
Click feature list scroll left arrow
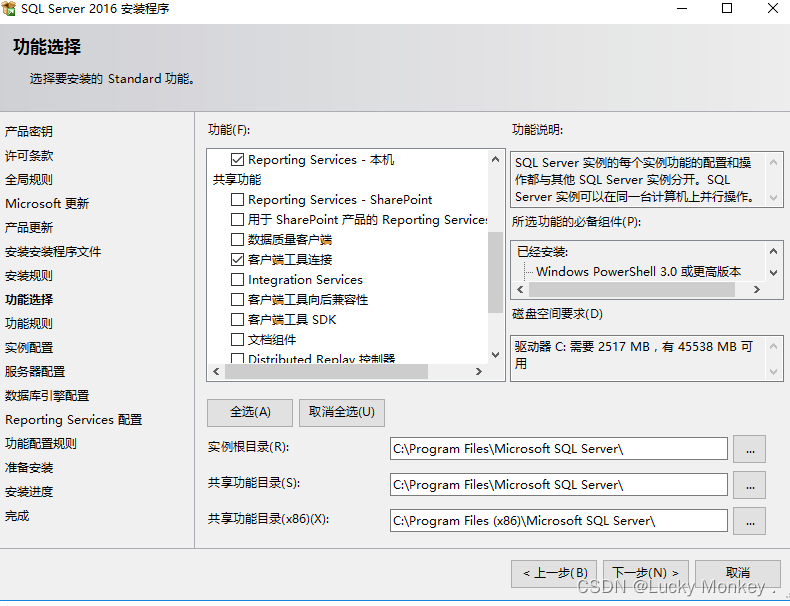pos(216,372)
